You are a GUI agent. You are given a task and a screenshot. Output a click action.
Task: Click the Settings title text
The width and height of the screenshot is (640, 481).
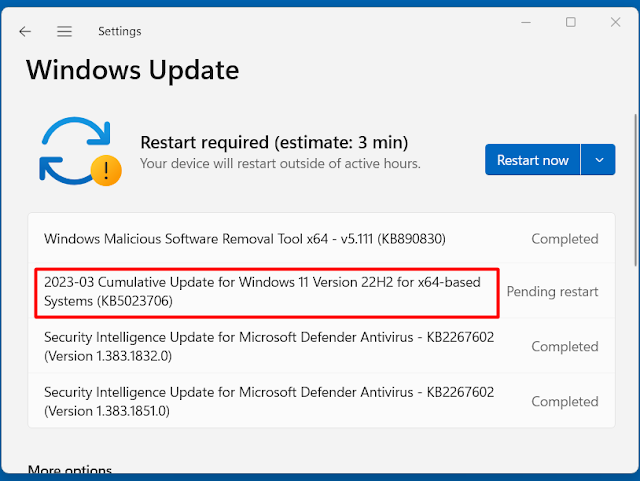point(120,31)
